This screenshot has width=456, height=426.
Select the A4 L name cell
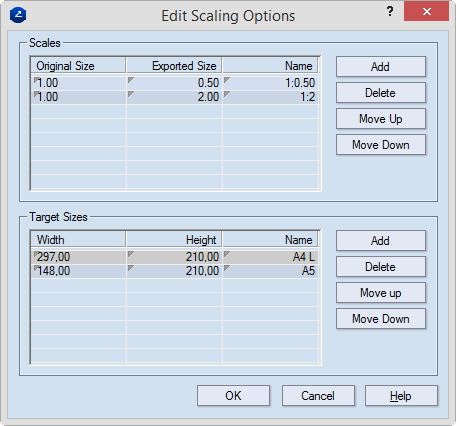click(x=271, y=257)
